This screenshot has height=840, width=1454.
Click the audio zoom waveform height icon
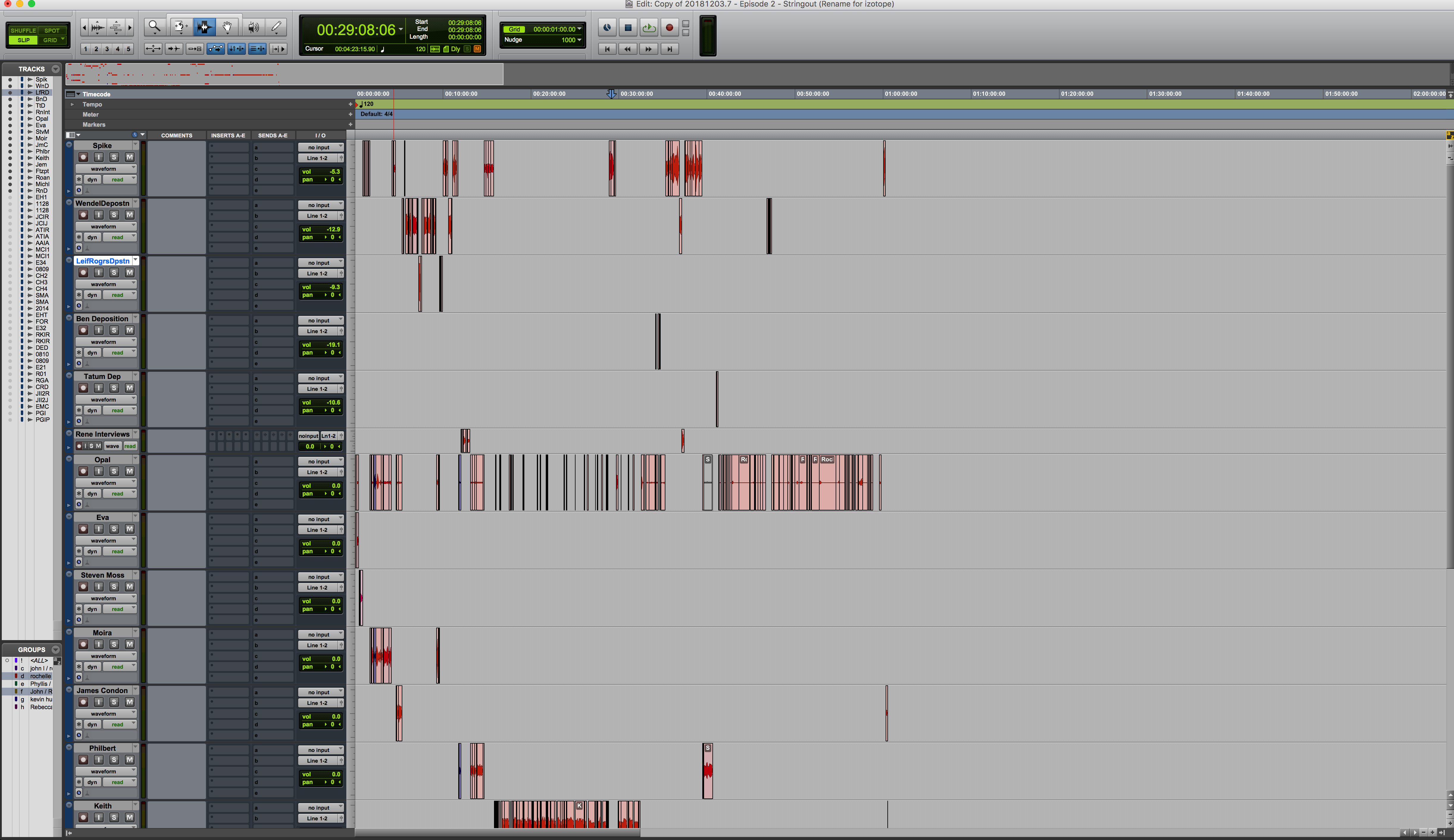coord(98,27)
